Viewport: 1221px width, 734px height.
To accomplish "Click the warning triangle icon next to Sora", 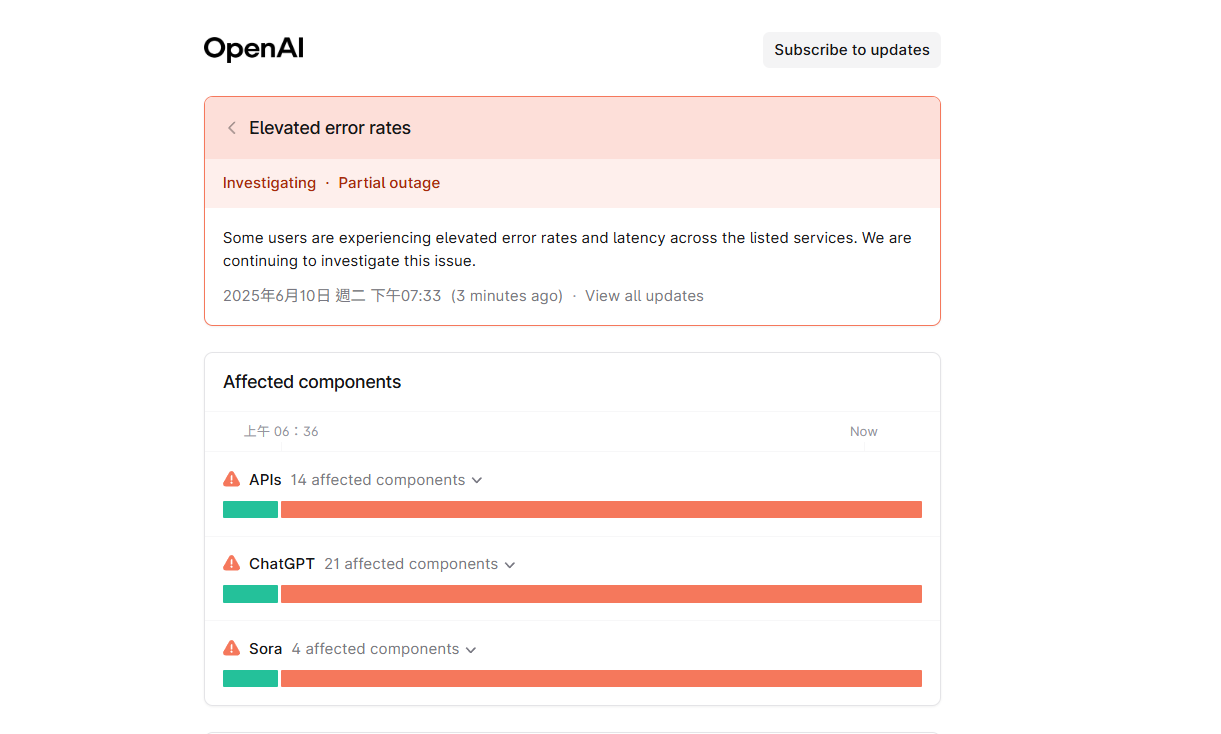I will pos(232,648).
